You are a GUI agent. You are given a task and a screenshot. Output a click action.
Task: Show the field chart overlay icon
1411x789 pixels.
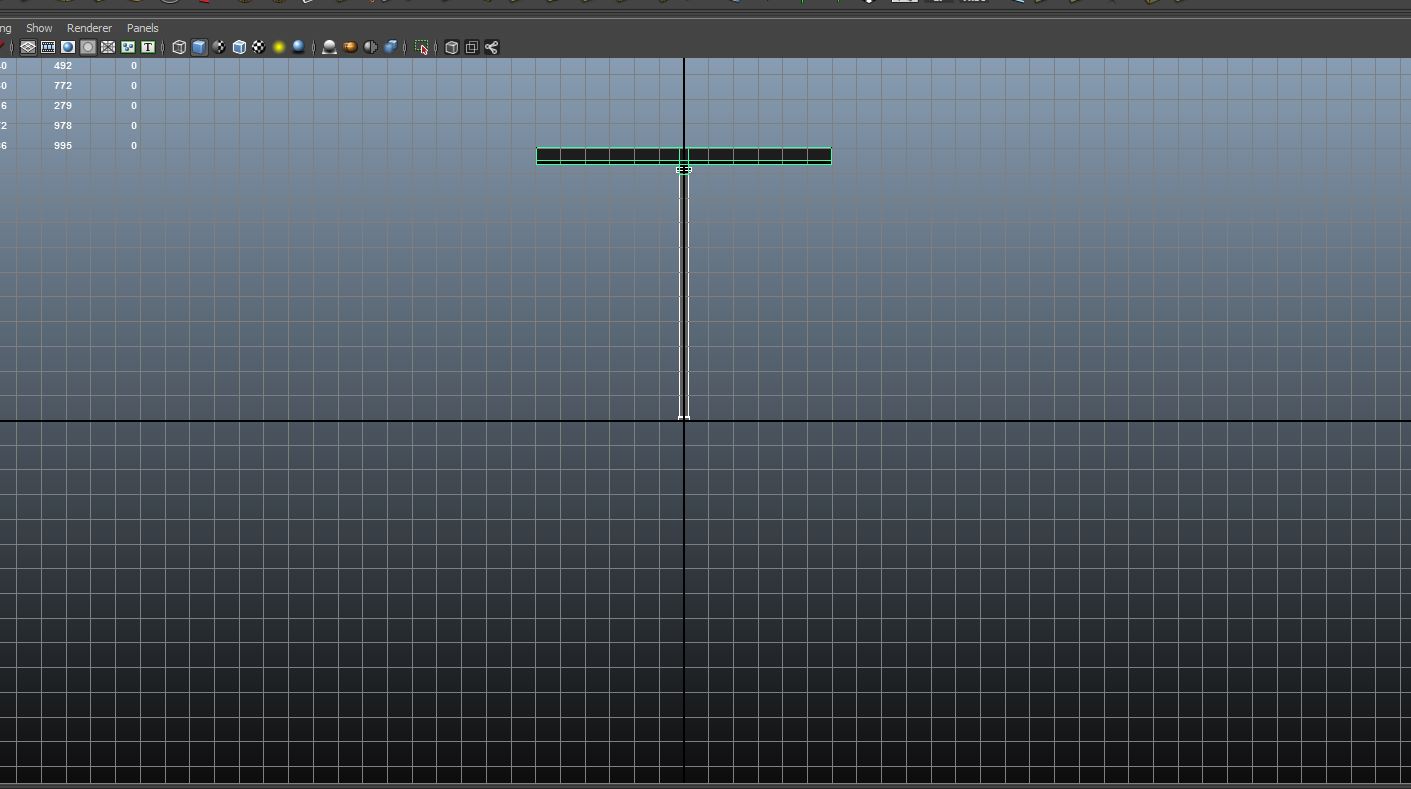click(108, 47)
